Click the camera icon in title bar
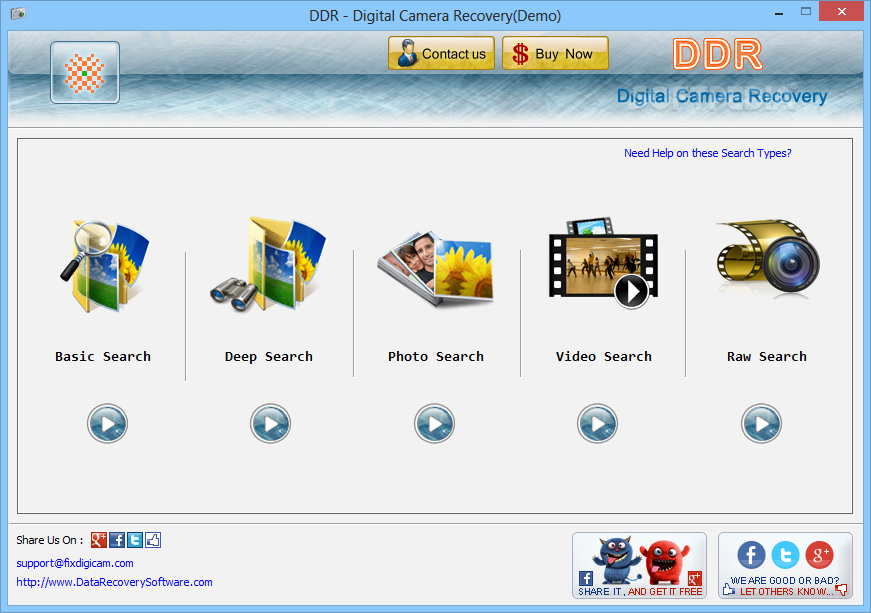This screenshot has height=613, width=871. coord(18,13)
